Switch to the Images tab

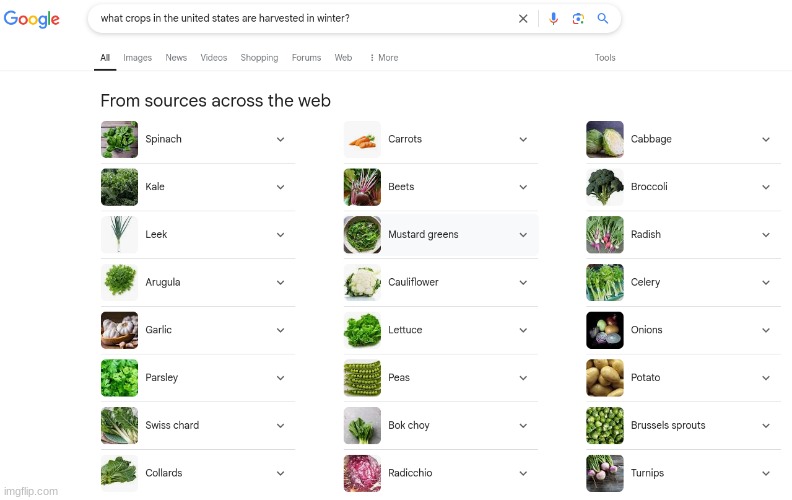pyautogui.click(x=137, y=58)
